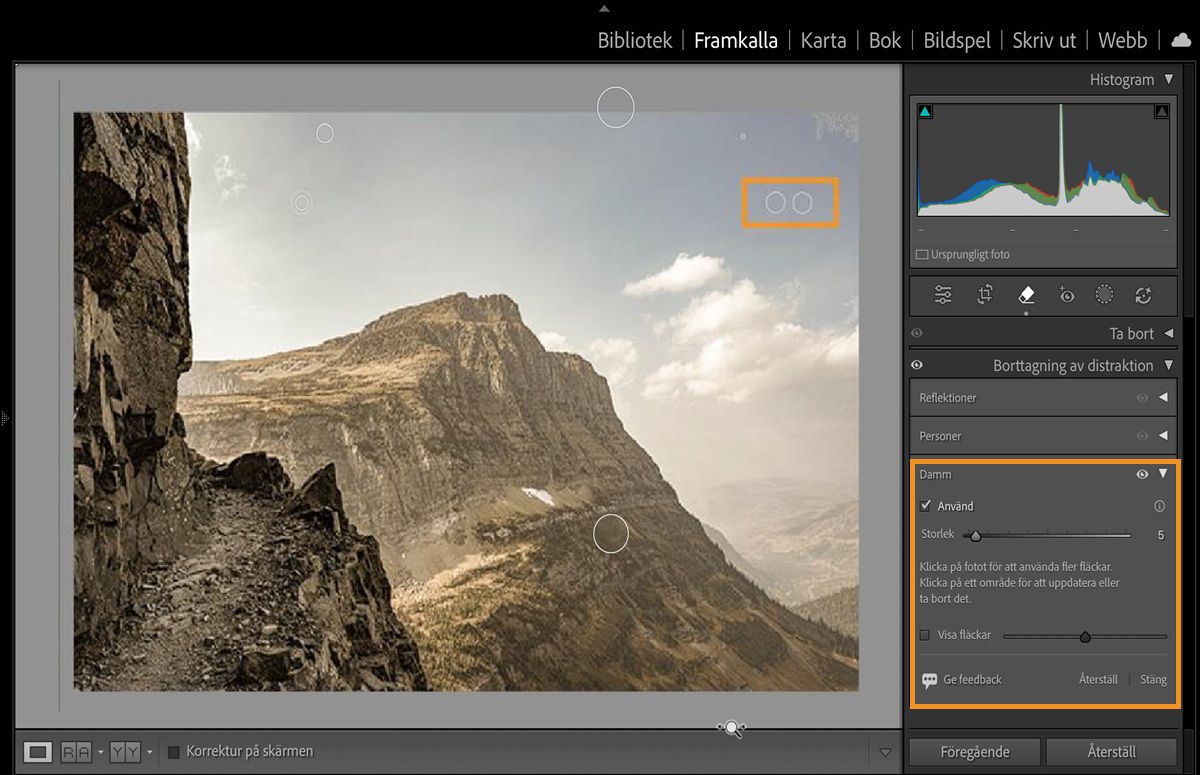Expand the Reflektioner section
1200x775 pixels.
point(1163,397)
